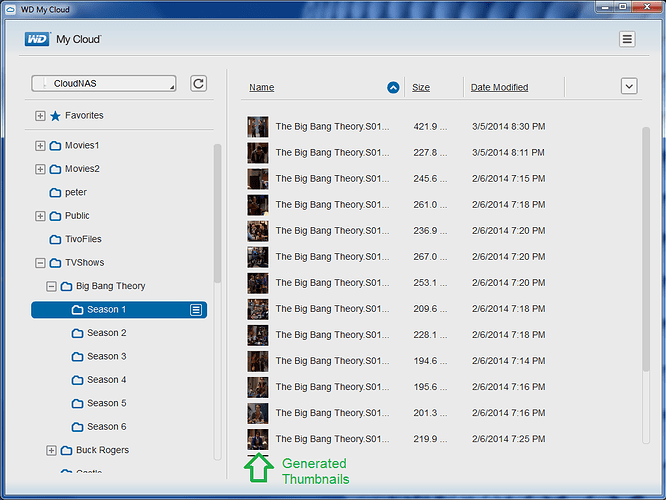Close the WD My Cloud window
Image resolution: width=666 pixels, height=500 pixels.
point(647,7)
